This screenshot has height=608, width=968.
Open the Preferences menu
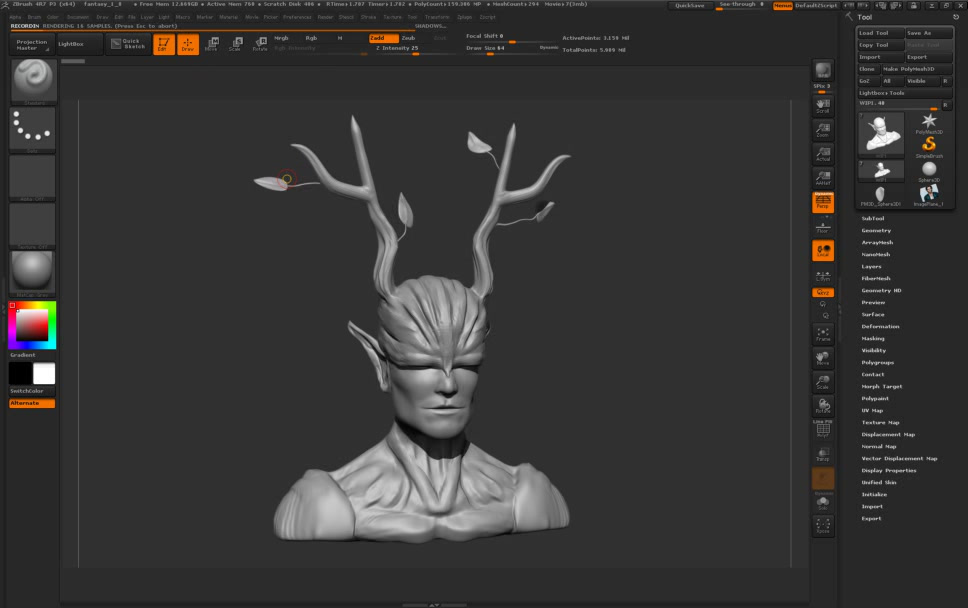pos(297,17)
